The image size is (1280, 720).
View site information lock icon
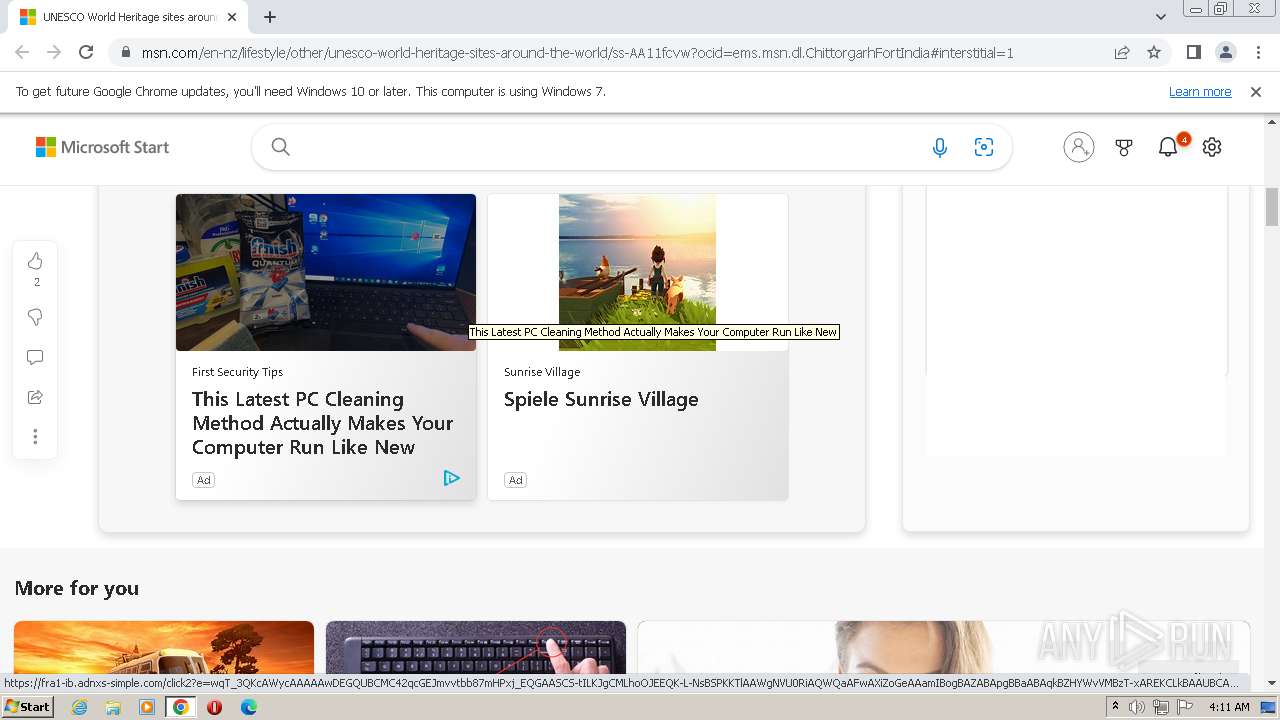(125, 52)
